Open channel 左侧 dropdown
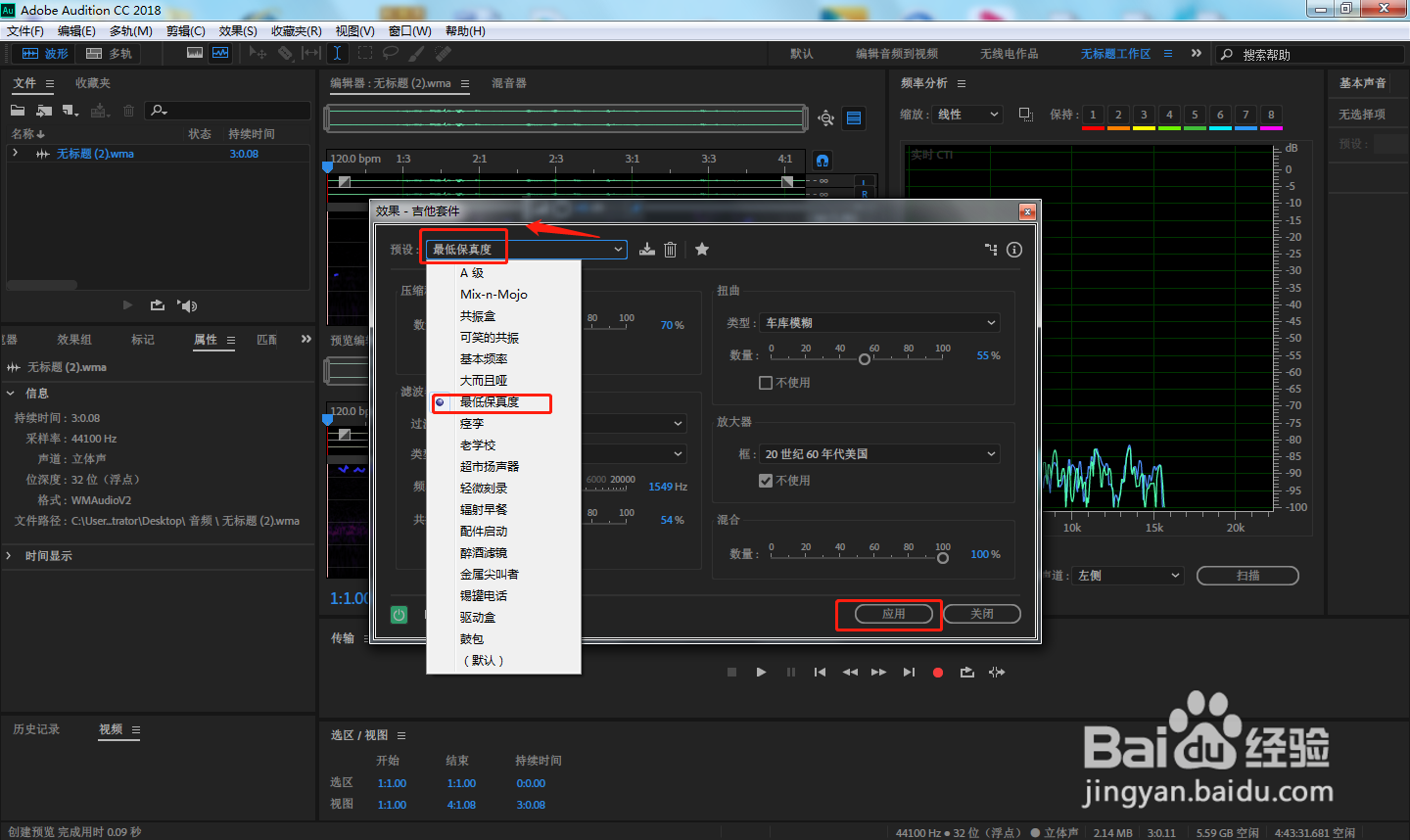Image resolution: width=1410 pixels, height=840 pixels. 1128,576
